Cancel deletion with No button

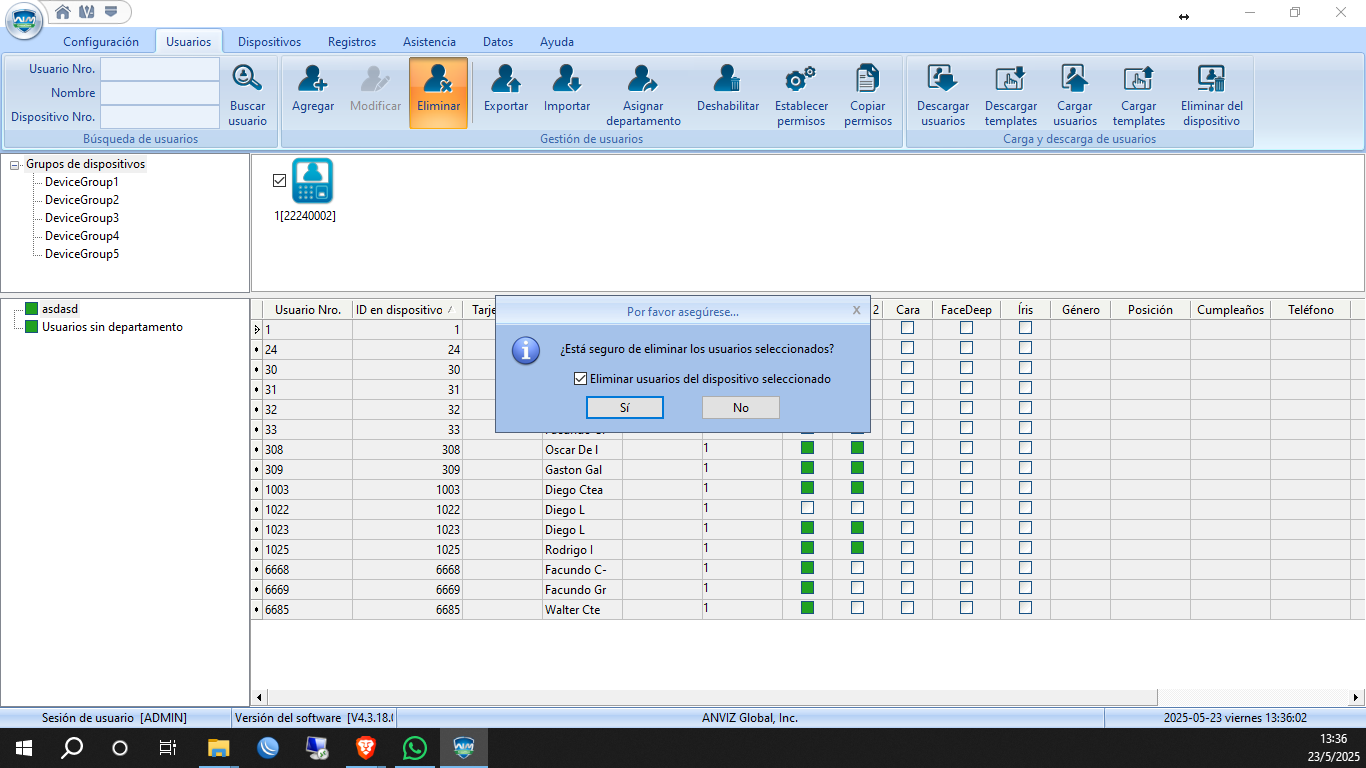click(741, 408)
